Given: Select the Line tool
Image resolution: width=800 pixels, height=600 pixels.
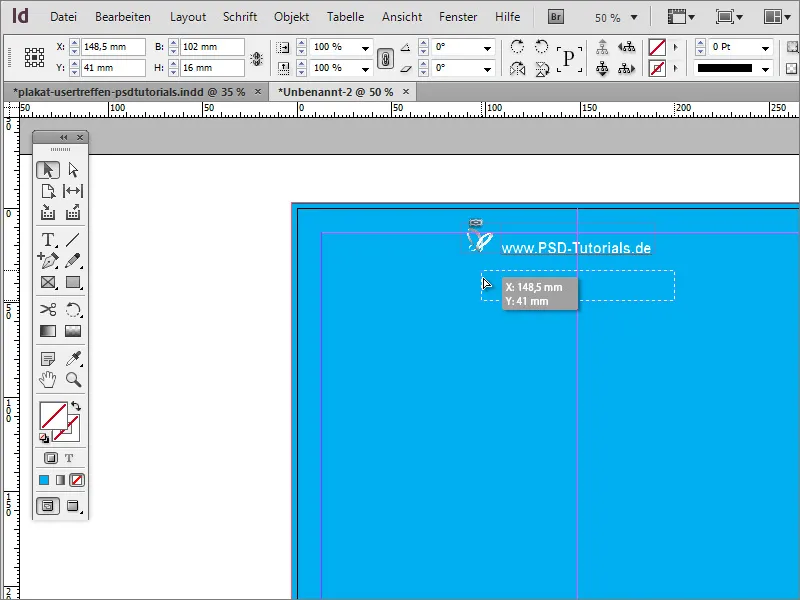Looking at the screenshot, I should (73, 239).
